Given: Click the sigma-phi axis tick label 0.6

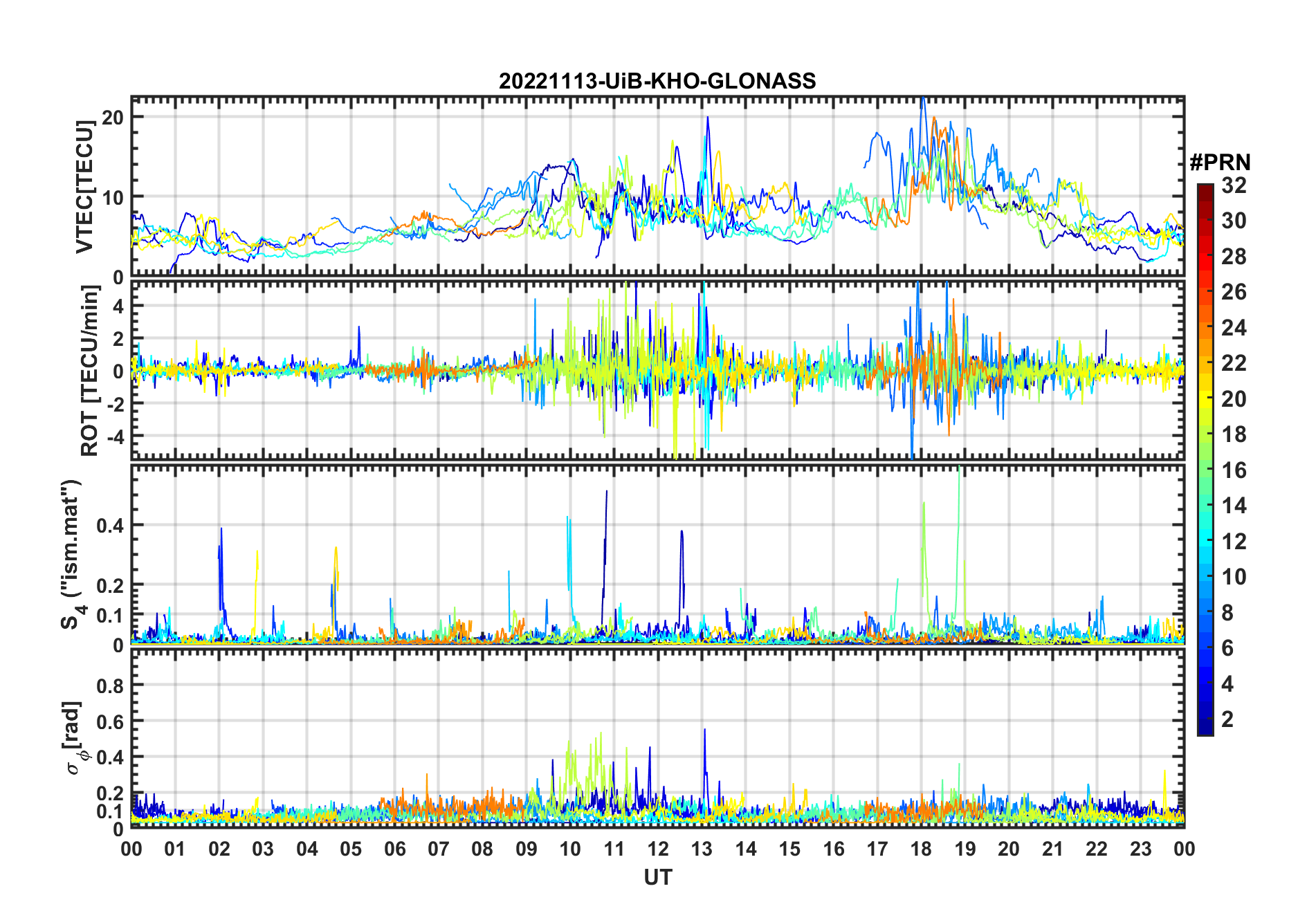Looking at the screenshot, I should tap(110, 721).
